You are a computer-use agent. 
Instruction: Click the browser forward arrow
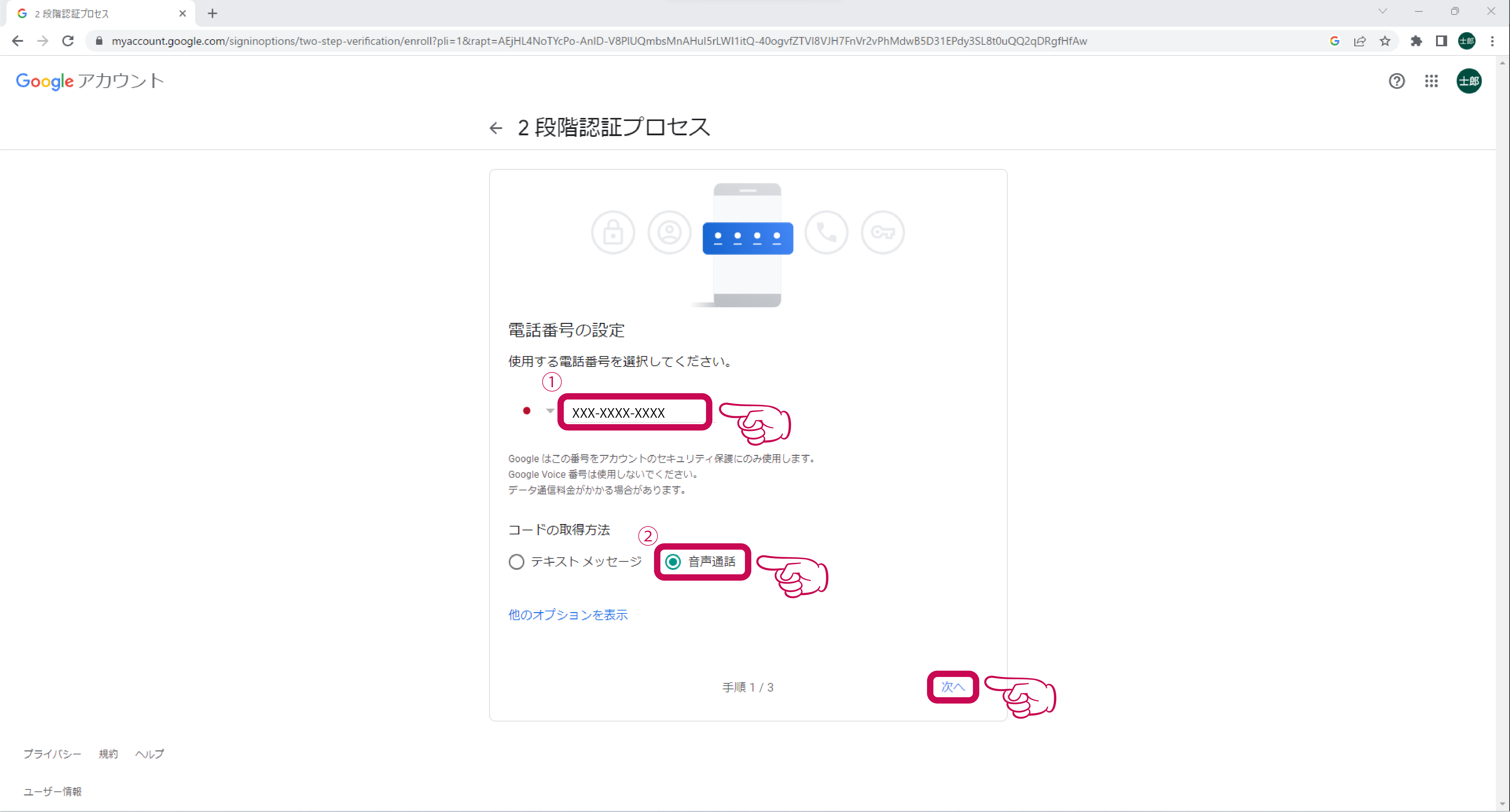coord(43,41)
